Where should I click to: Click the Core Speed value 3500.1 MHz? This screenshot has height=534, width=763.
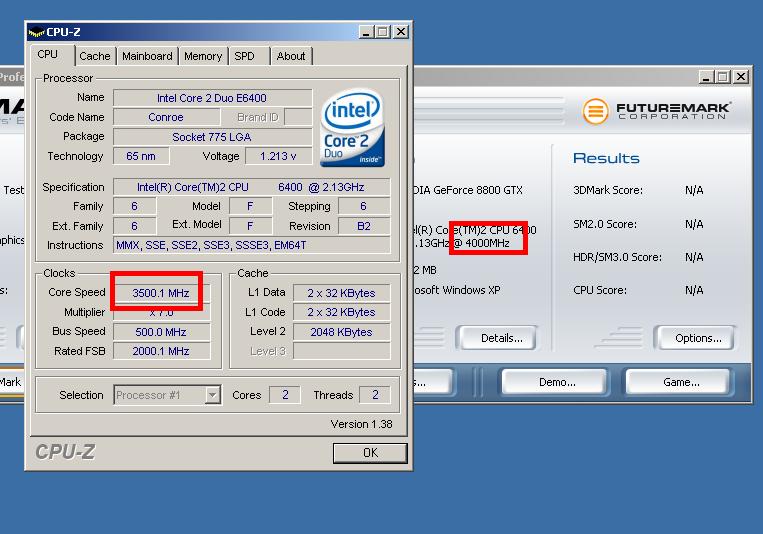(161, 293)
